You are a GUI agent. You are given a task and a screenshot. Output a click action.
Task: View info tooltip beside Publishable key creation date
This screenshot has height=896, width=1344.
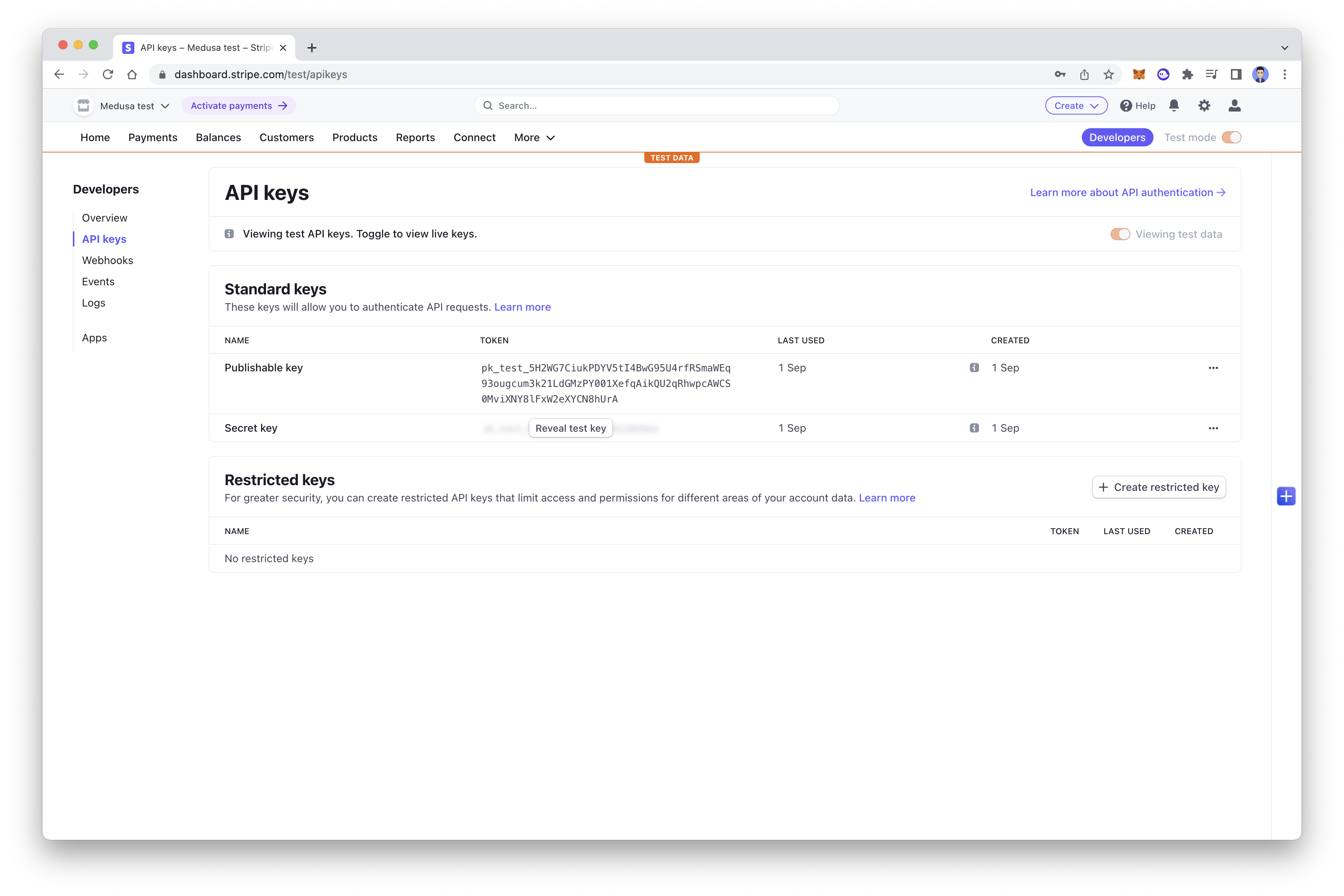pos(974,368)
